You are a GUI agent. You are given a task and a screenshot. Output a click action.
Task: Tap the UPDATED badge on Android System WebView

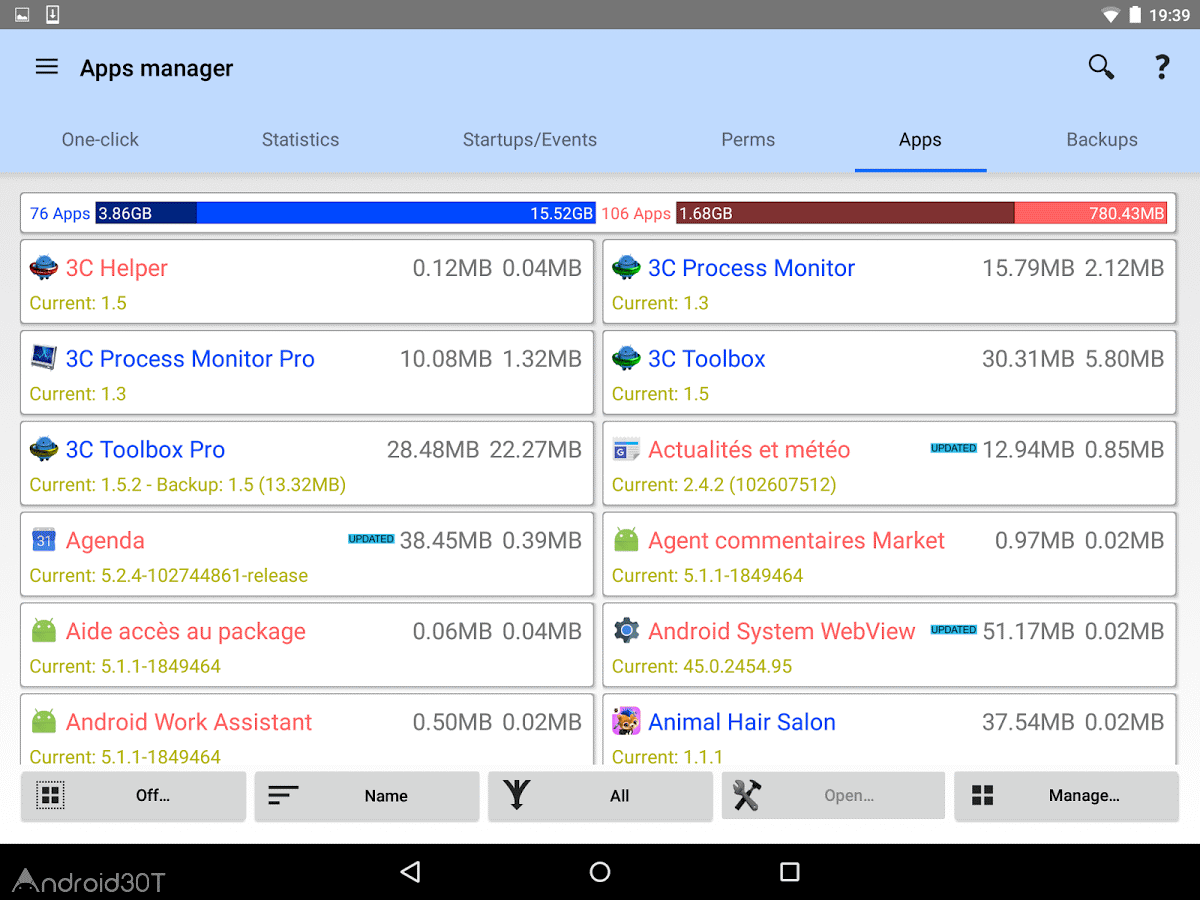click(x=954, y=630)
